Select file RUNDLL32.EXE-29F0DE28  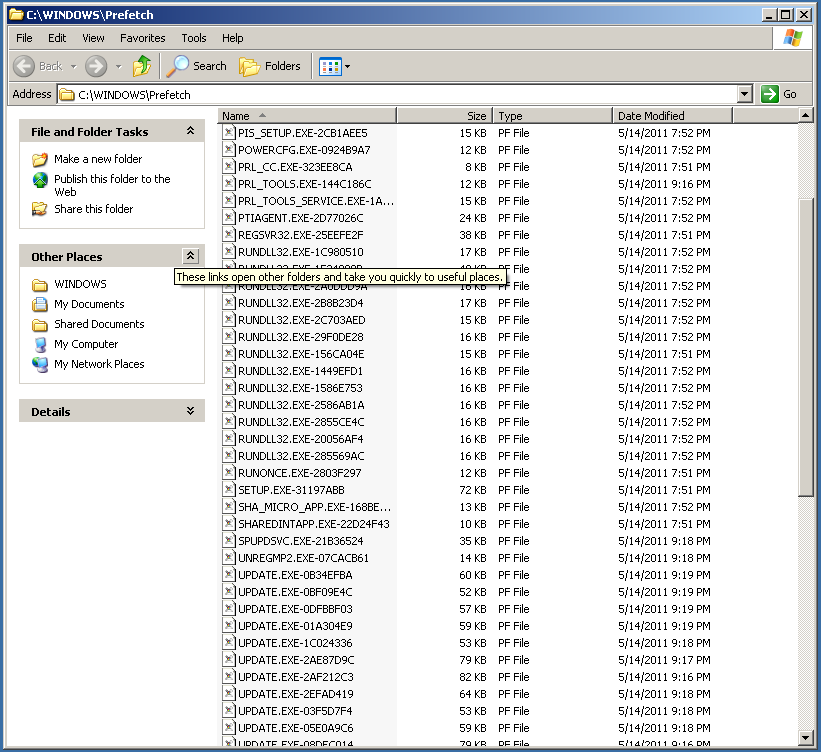point(301,337)
